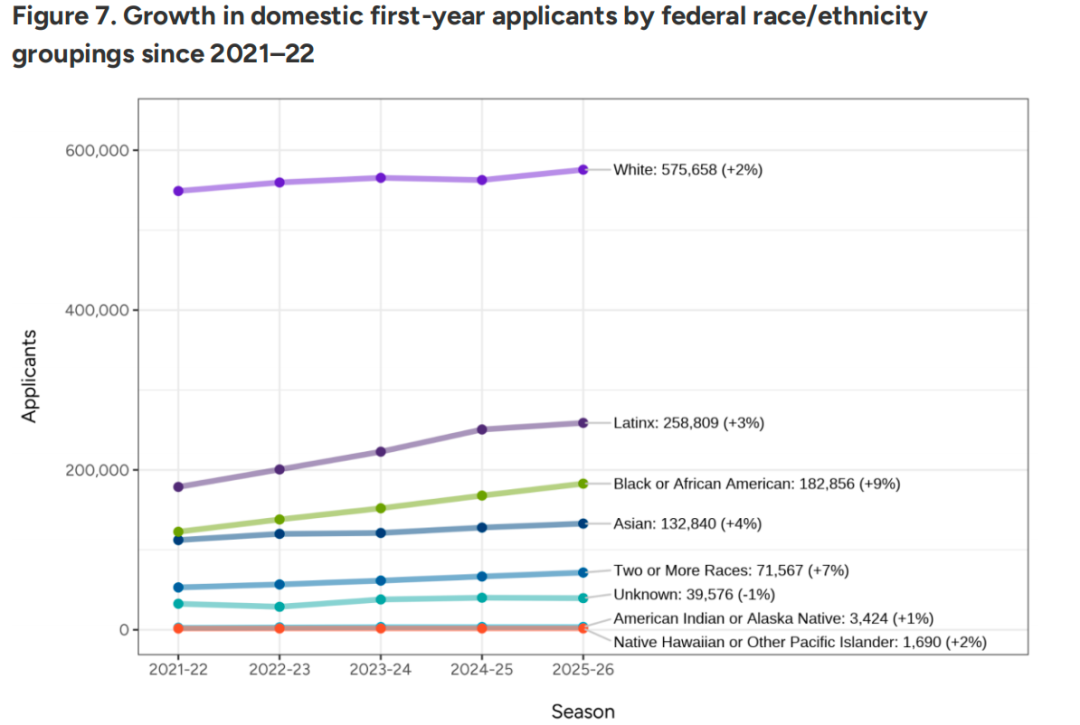Click the Black or African American series label

(757, 484)
